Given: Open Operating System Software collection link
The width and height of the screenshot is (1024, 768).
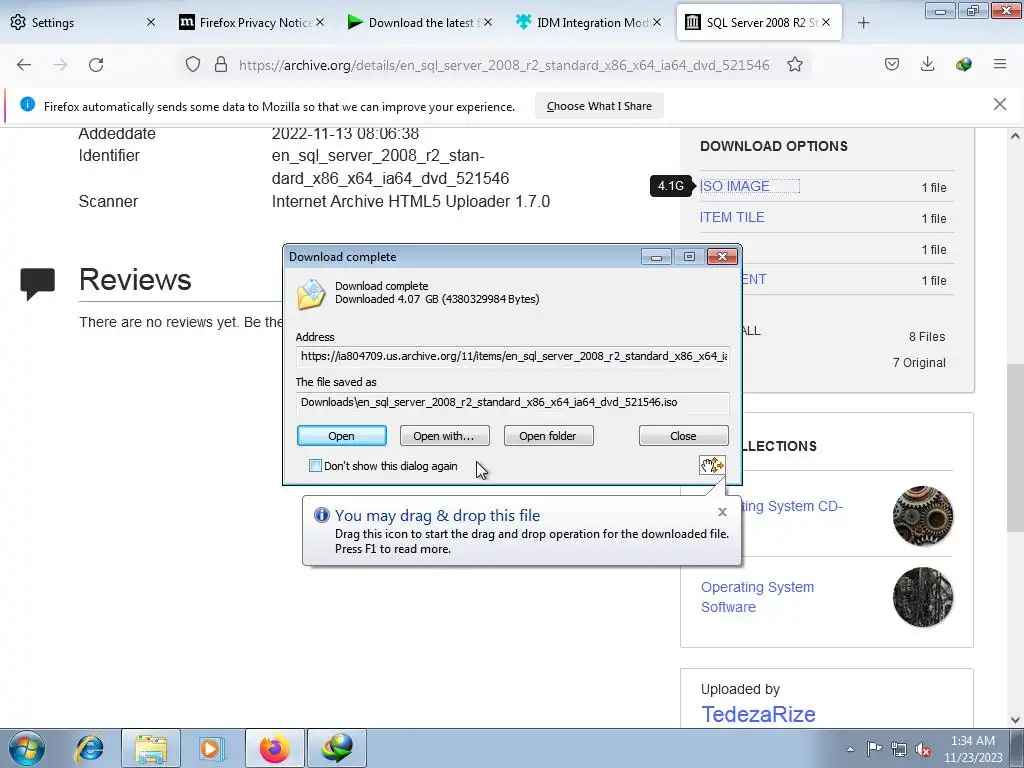Looking at the screenshot, I should pyautogui.click(x=758, y=597).
